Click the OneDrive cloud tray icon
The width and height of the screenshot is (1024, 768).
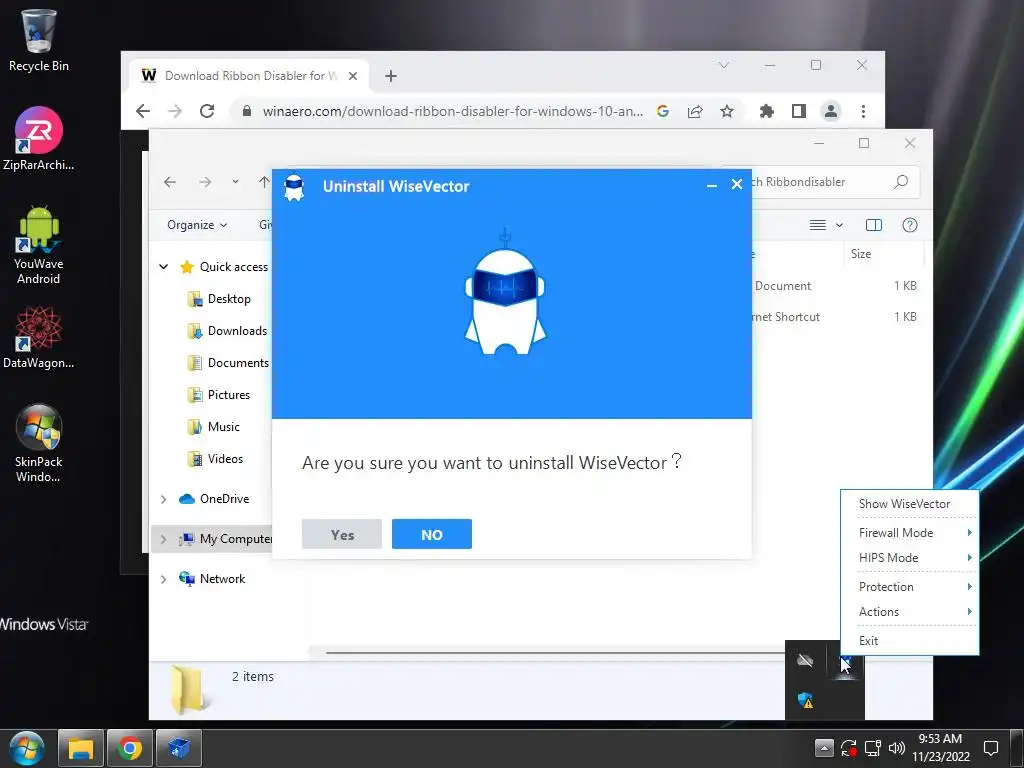805,660
